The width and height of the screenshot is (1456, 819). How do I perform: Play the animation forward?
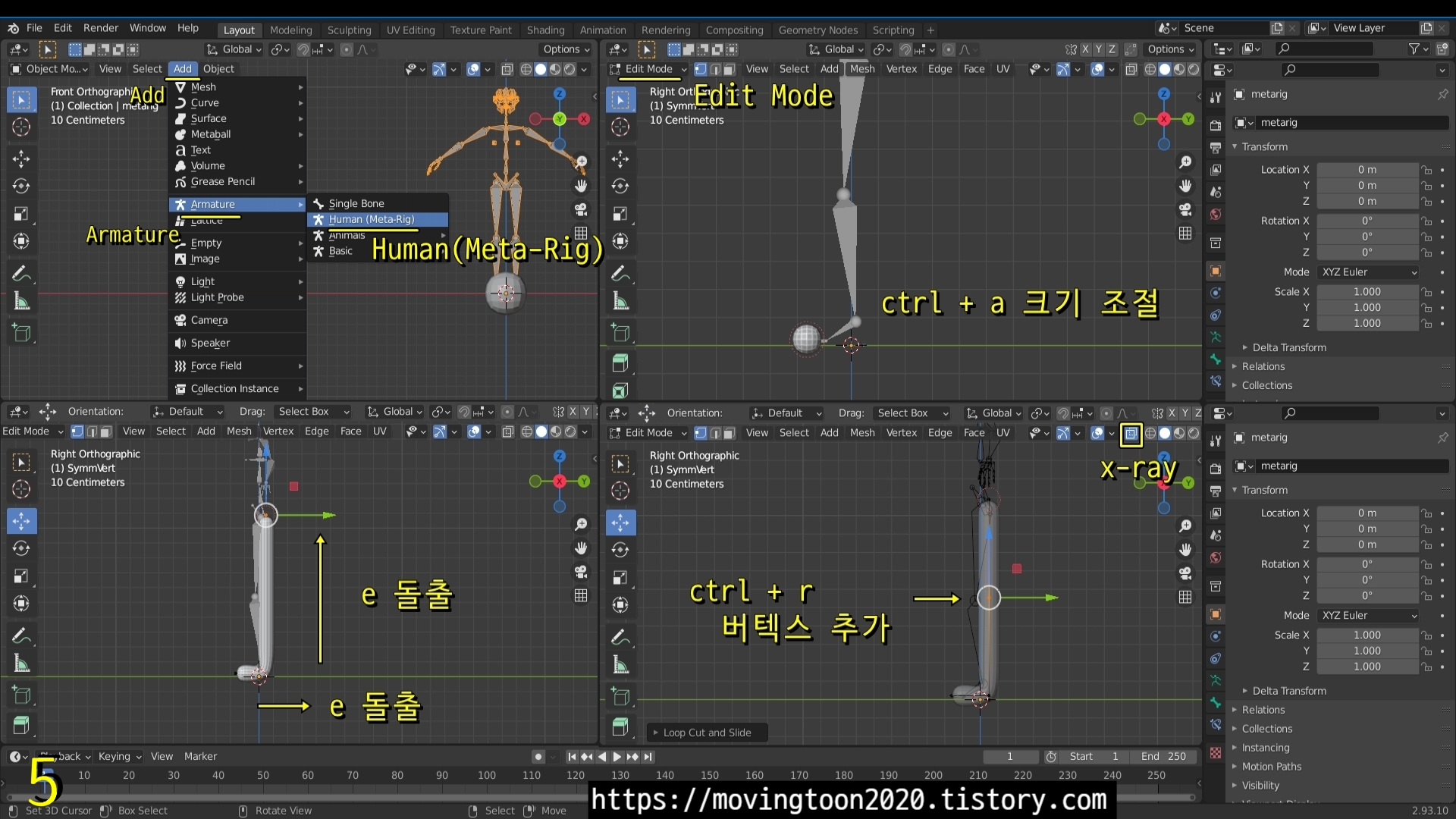tap(617, 756)
